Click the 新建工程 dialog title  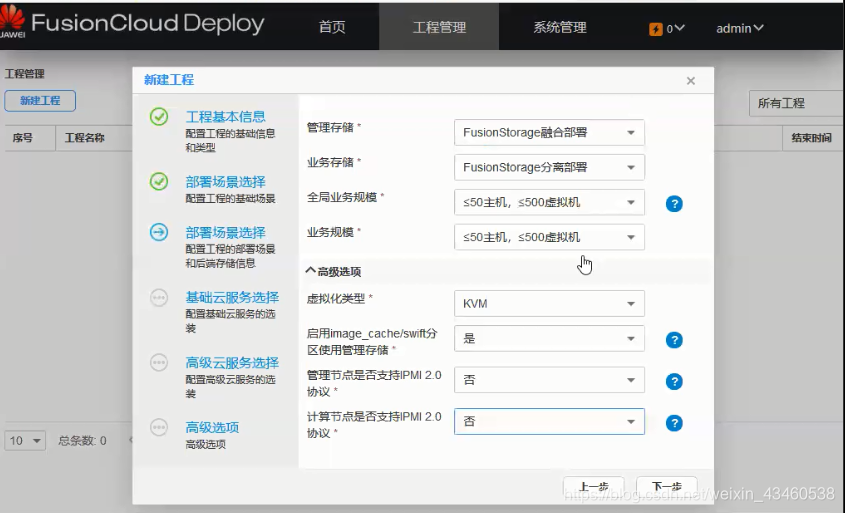point(169,80)
